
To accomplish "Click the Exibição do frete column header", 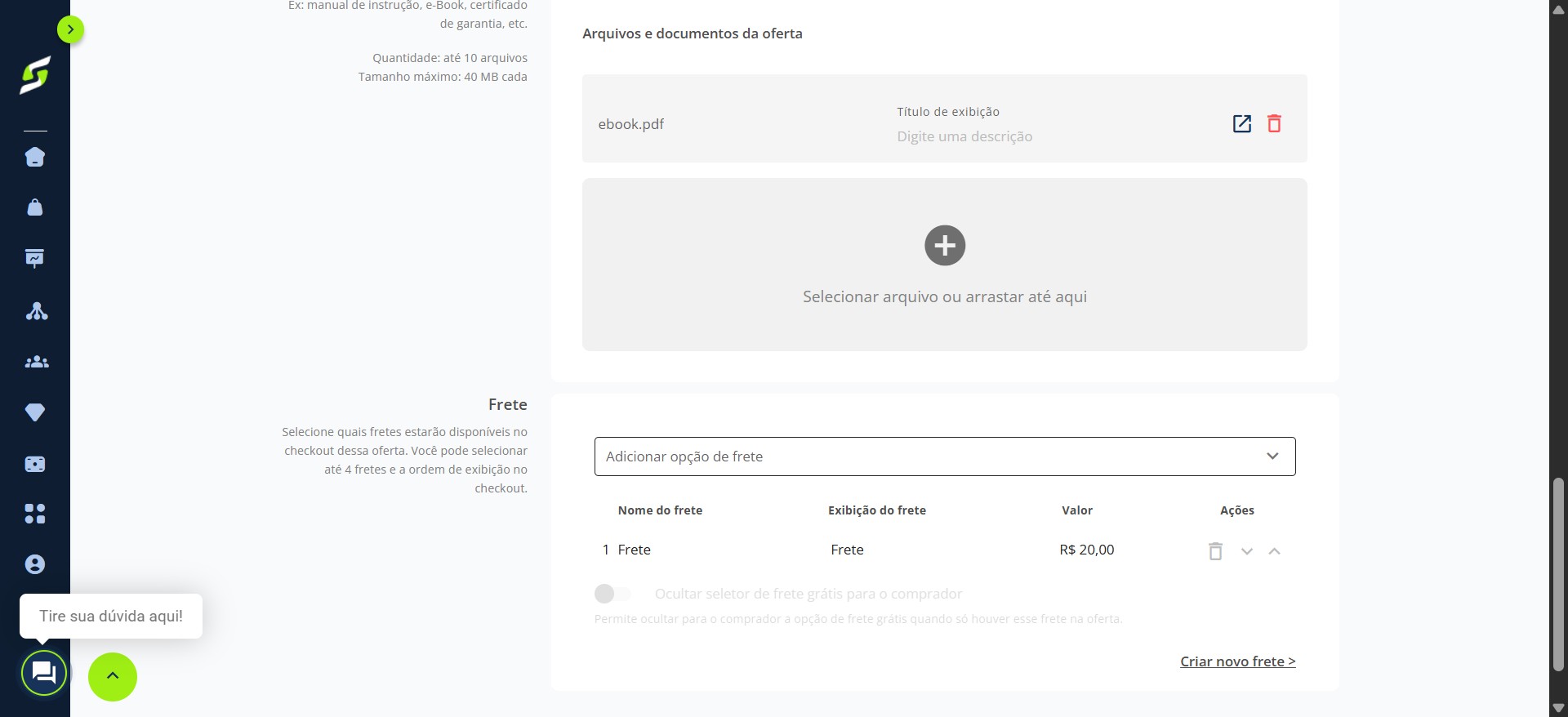I will [877, 510].
